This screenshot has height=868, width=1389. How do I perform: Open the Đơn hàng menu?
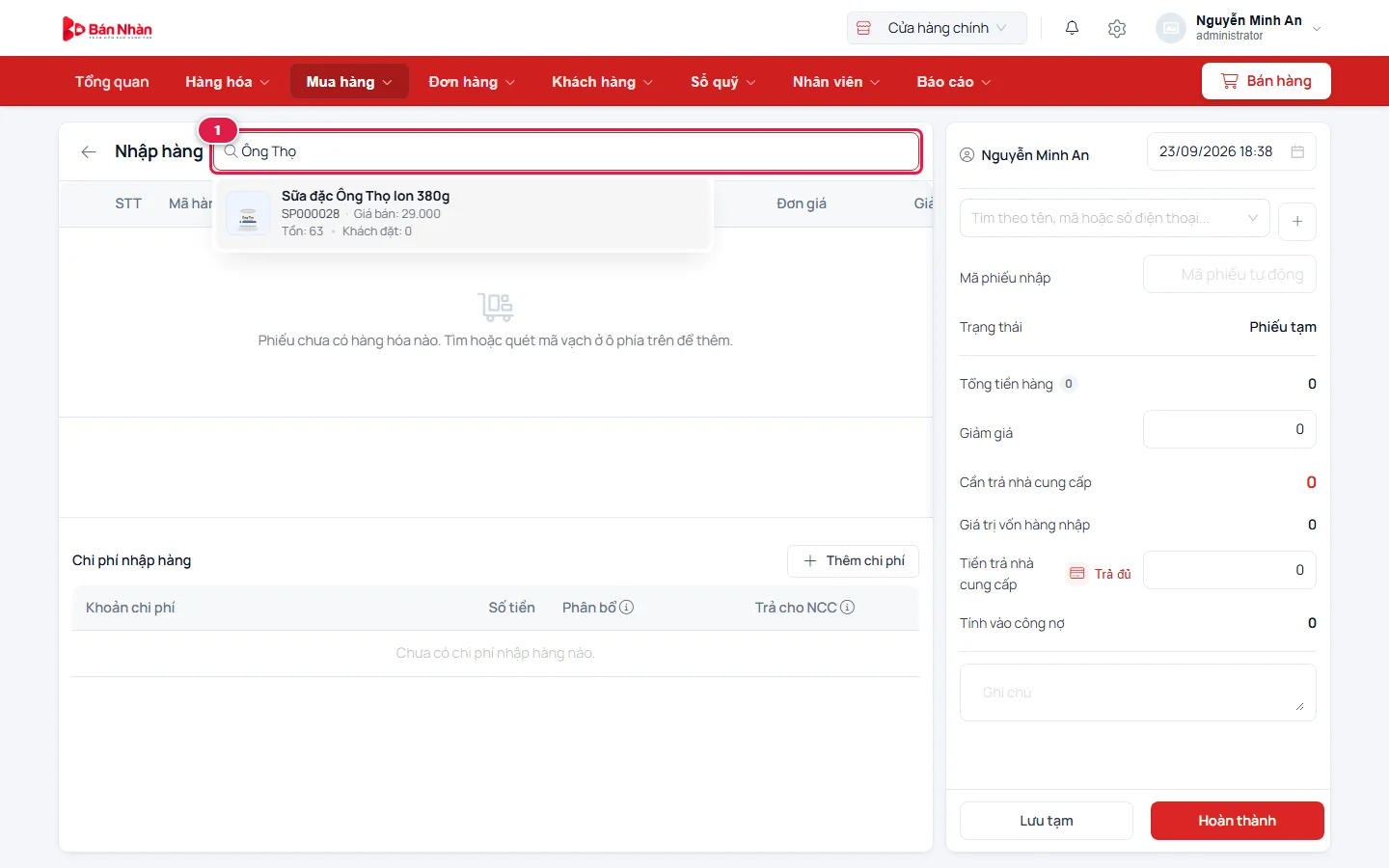(472, 82)
